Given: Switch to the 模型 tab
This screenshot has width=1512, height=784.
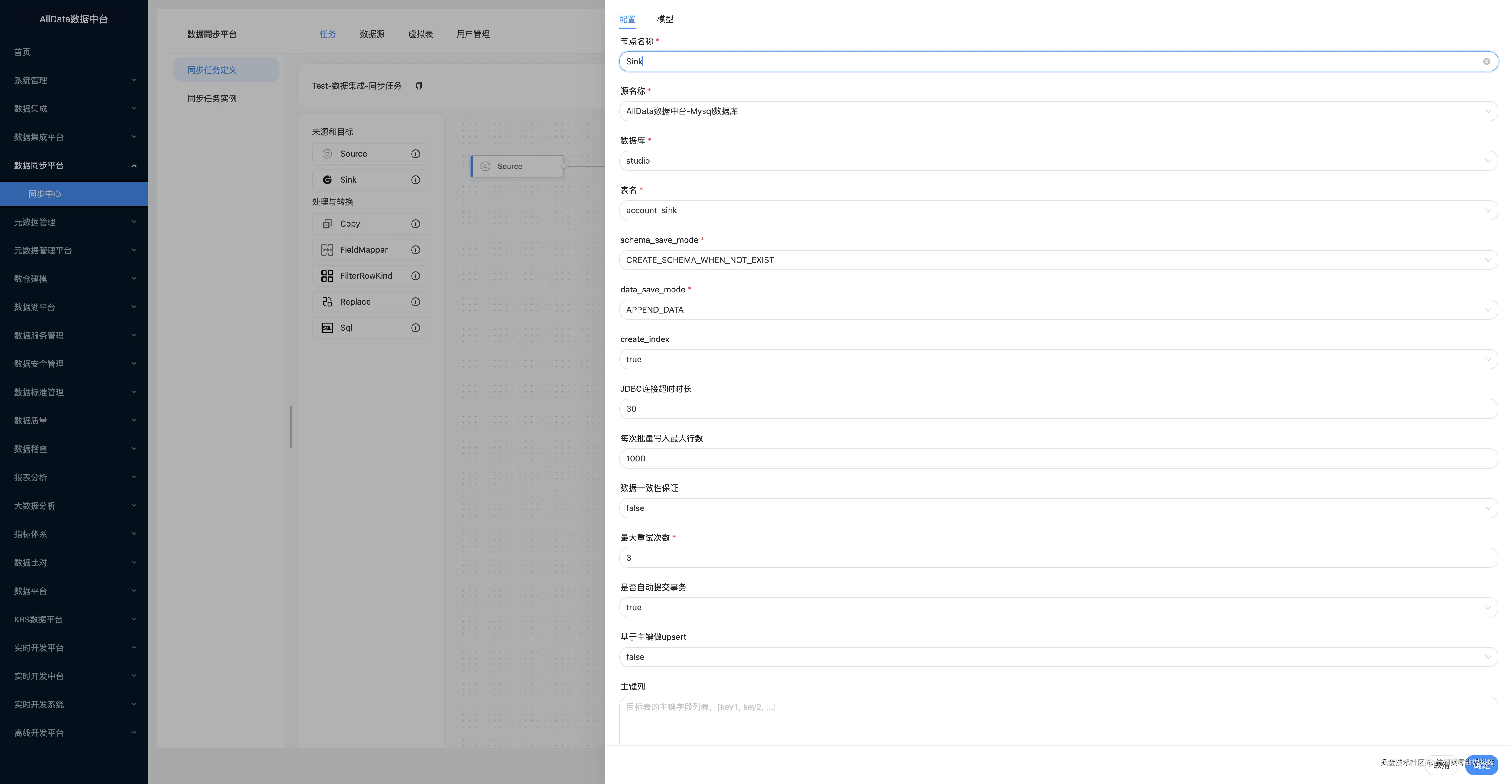Looking at the screenshot, I should click(x=665, y=19).
